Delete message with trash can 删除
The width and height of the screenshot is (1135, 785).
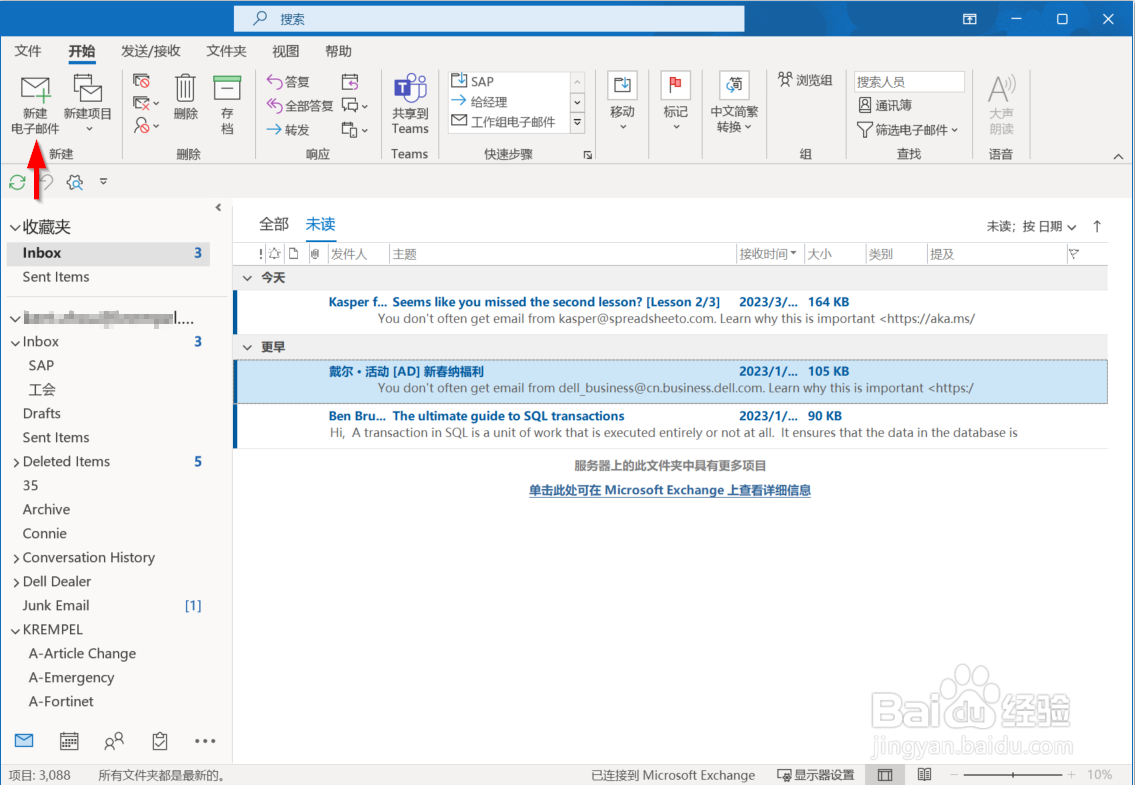(x=185, y=98)
